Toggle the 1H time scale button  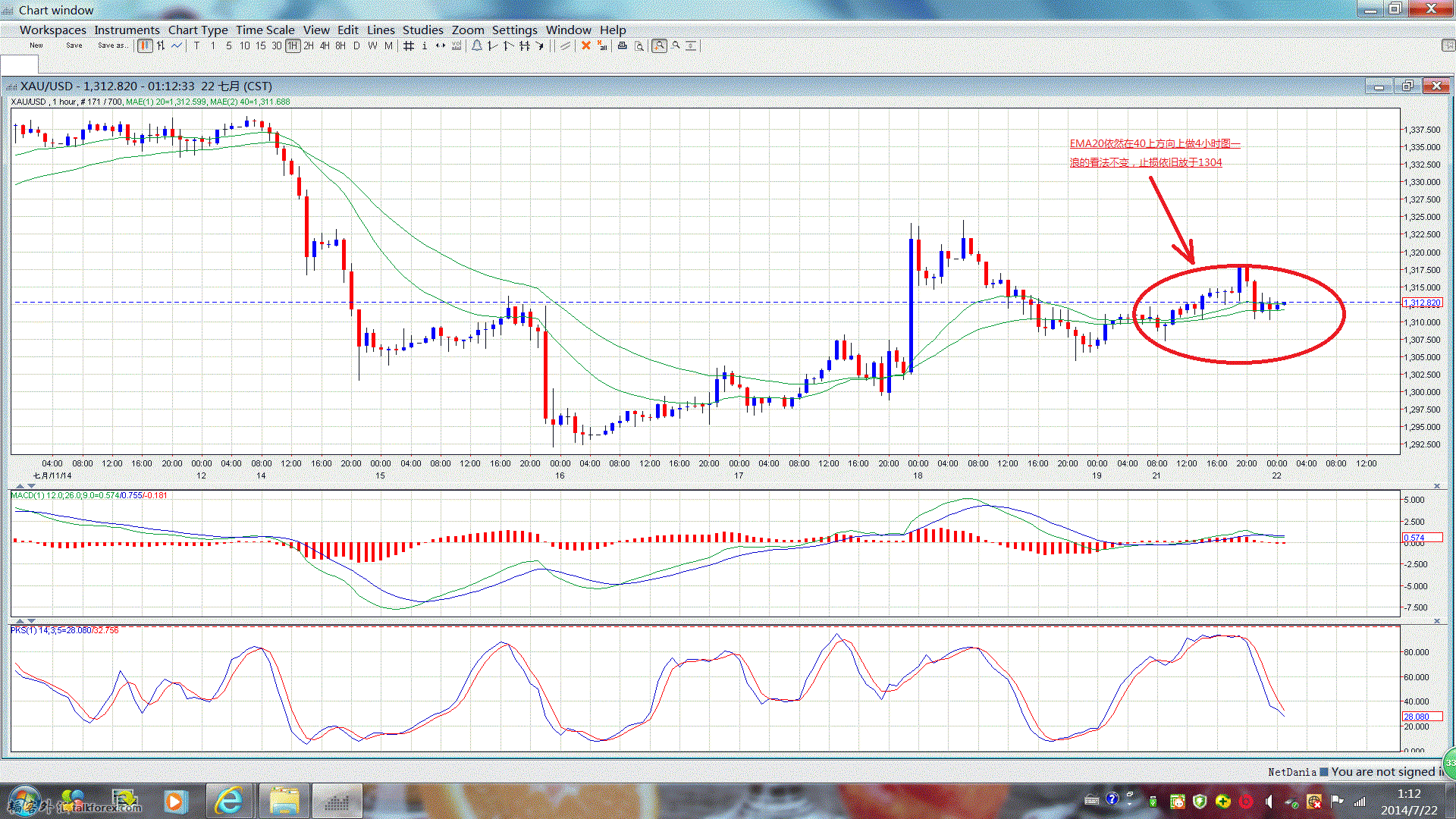(293, 45)
